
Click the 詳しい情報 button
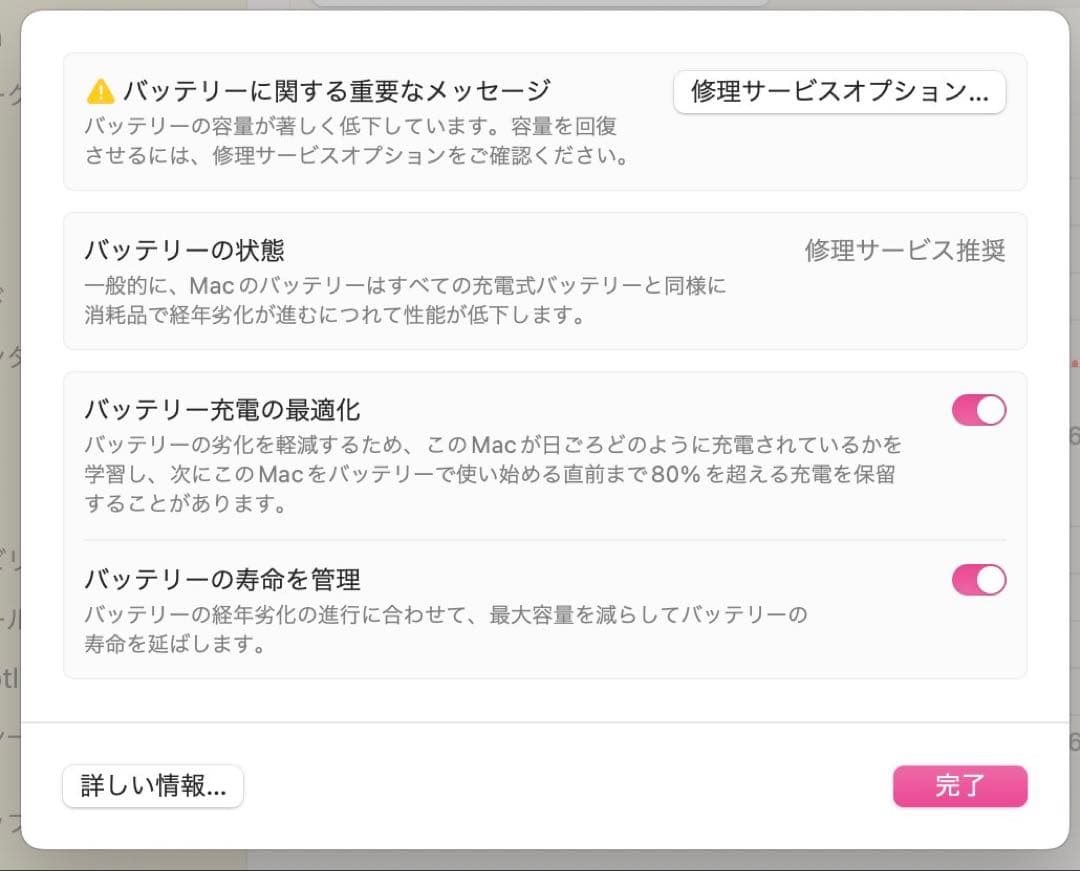point(152,786)
